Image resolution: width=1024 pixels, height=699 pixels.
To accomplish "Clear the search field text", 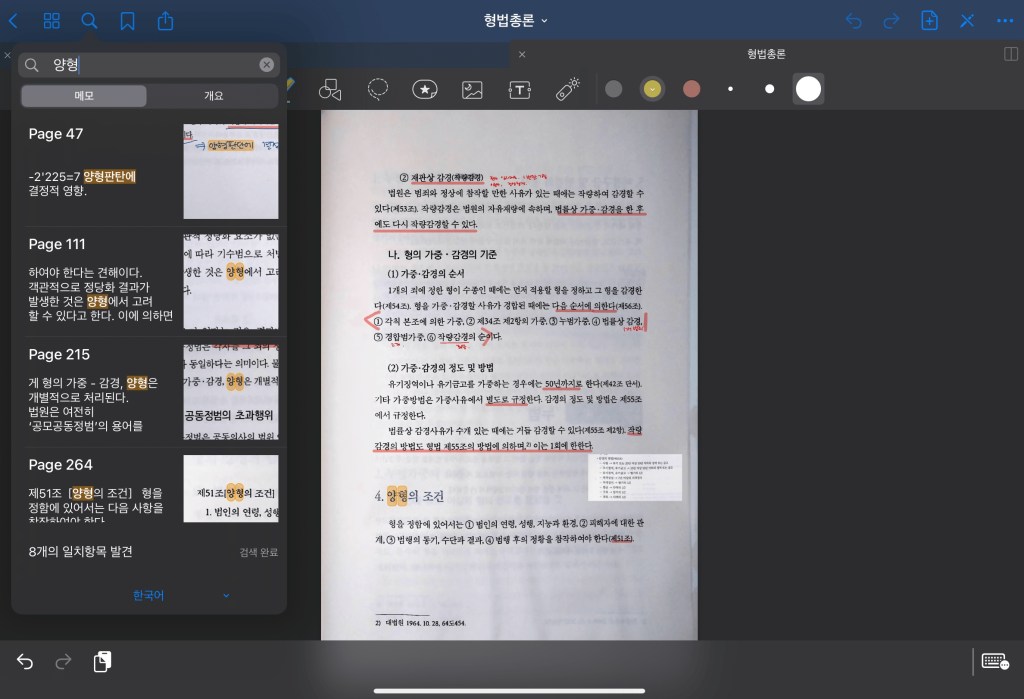I will point(267,65).
